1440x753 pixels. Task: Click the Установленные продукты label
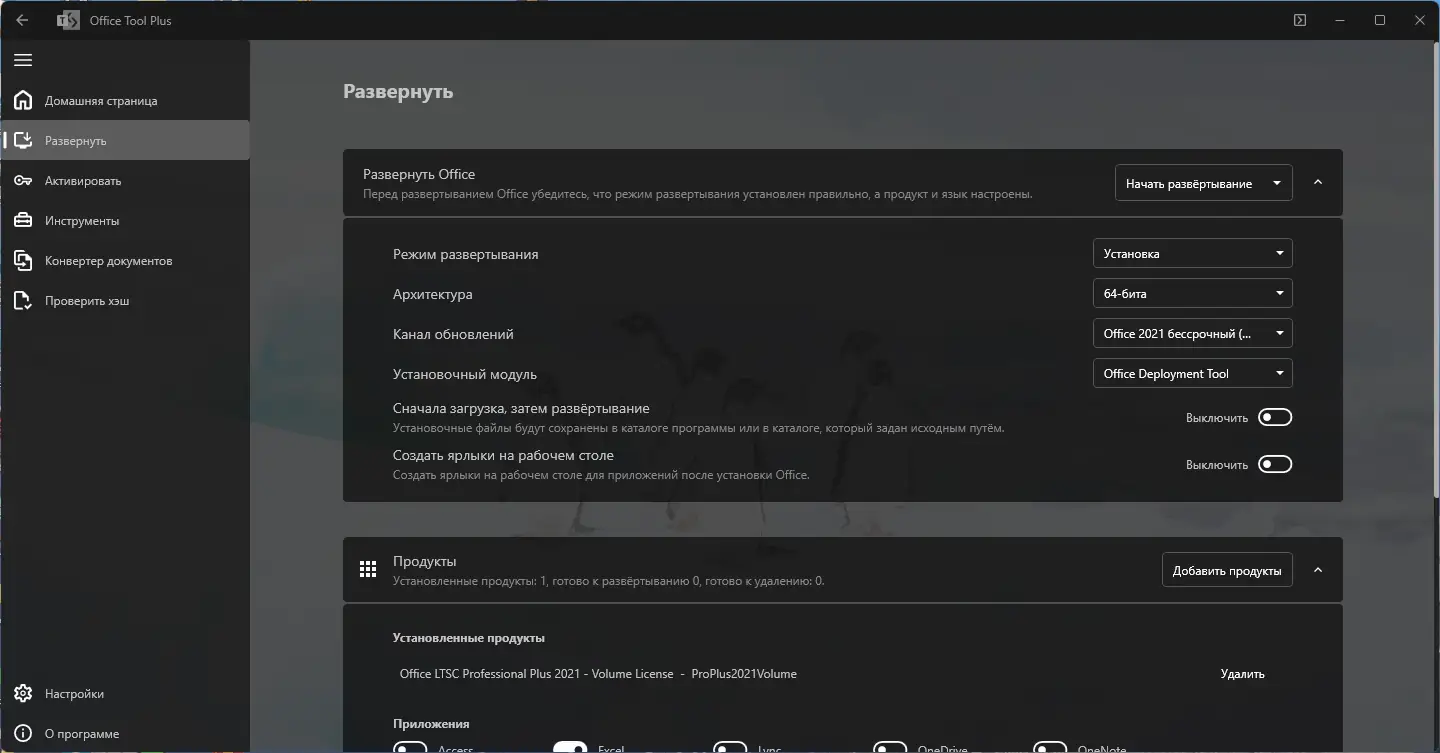pyautogui.click(x=469, y=638)
